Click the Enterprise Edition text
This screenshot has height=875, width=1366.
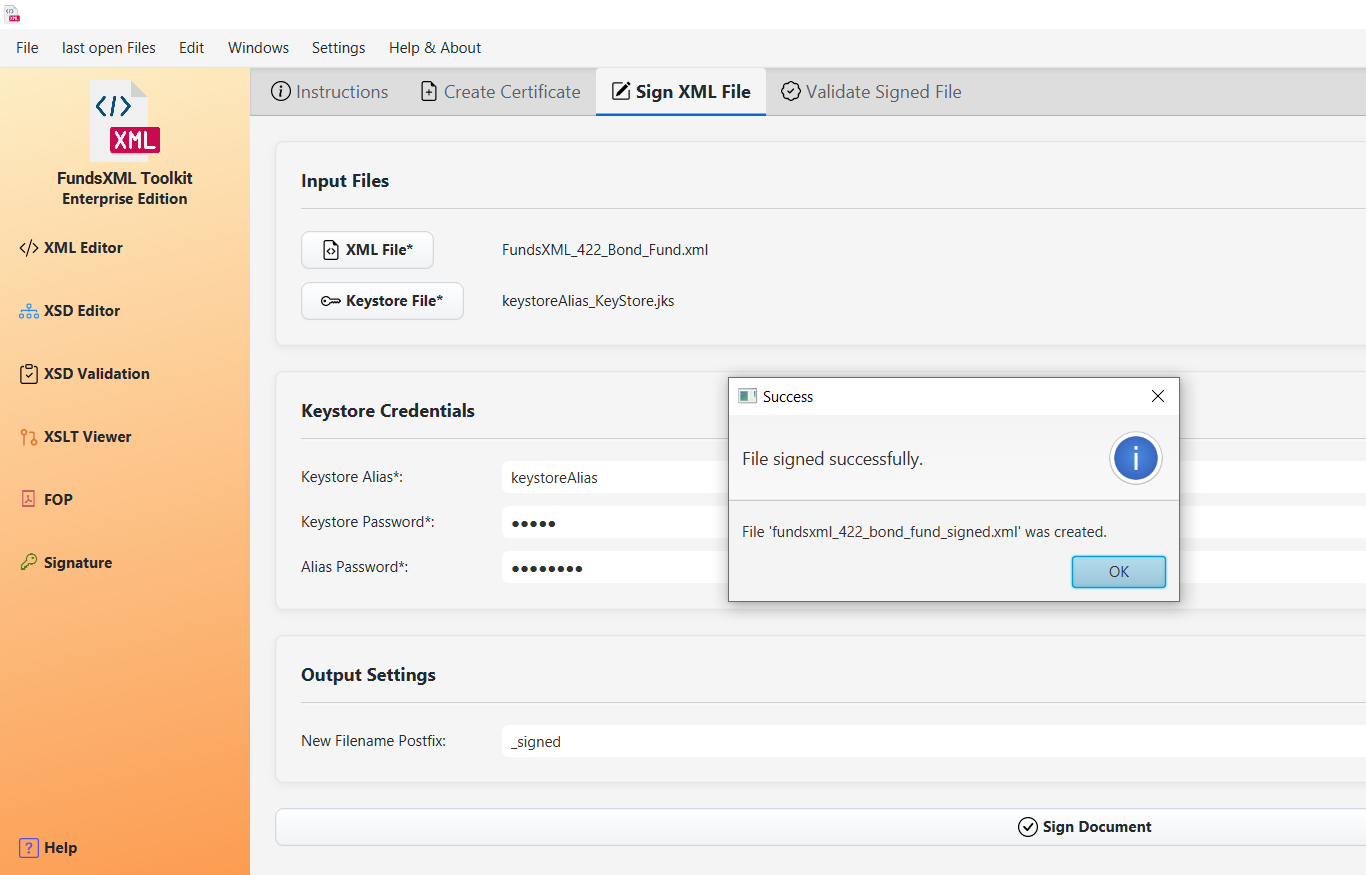[125, 199]
